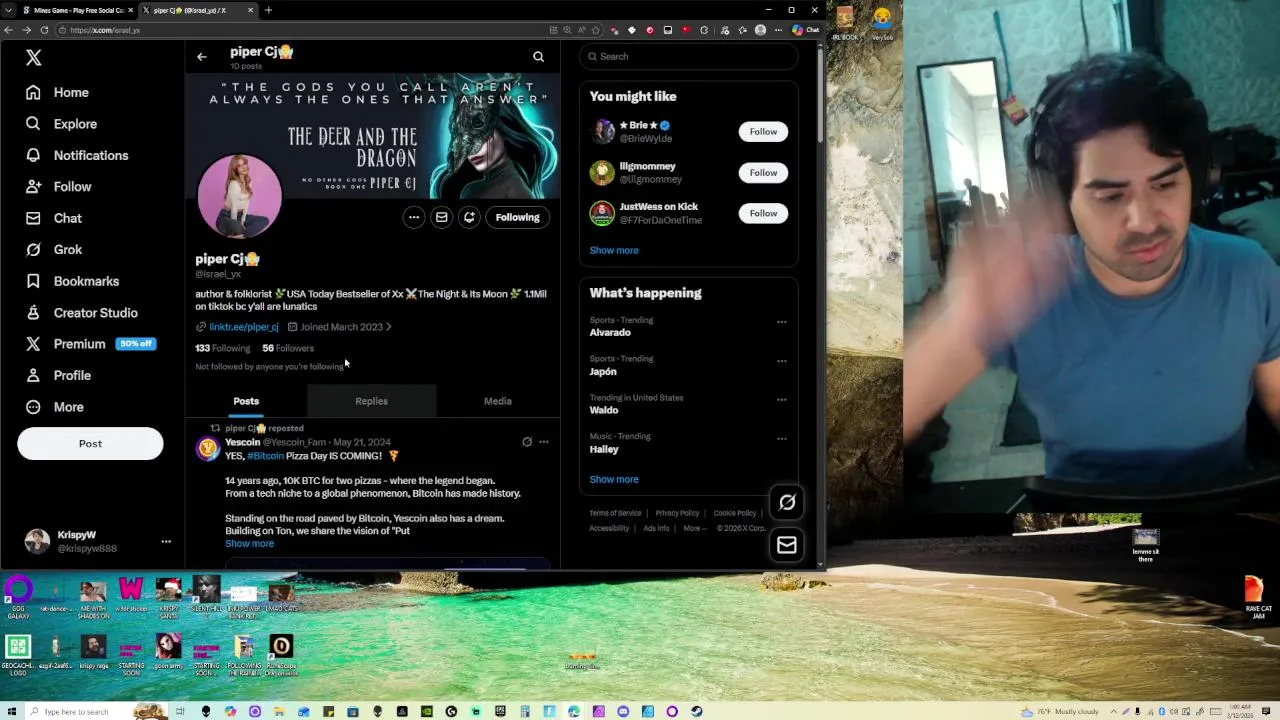Image resolution: width=1280 pixels, height=720 pixels.
Task: Open the Home page in the sidebar
Action: (58, 92)
